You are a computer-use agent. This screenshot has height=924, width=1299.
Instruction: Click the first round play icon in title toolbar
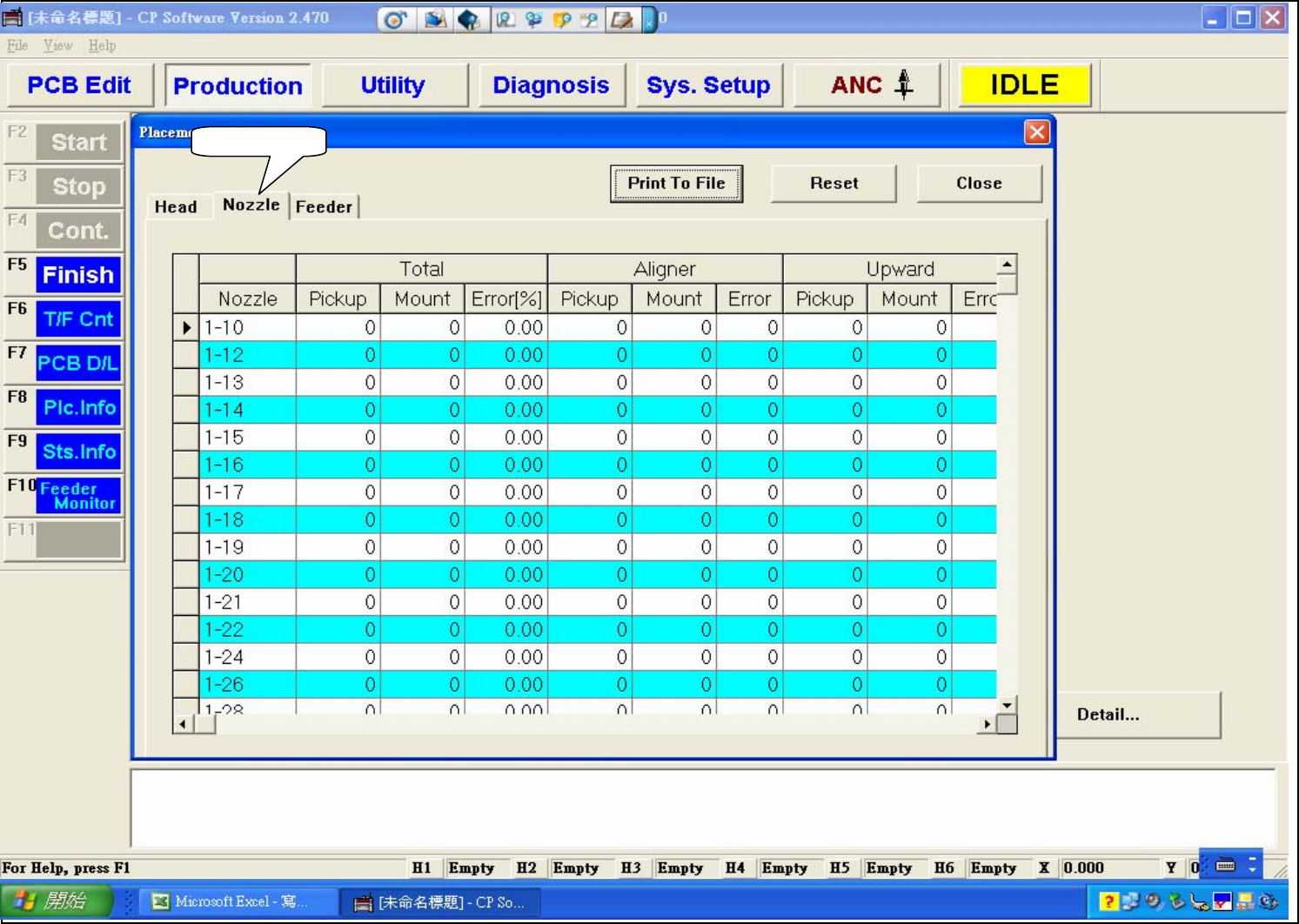click(394, 19)
